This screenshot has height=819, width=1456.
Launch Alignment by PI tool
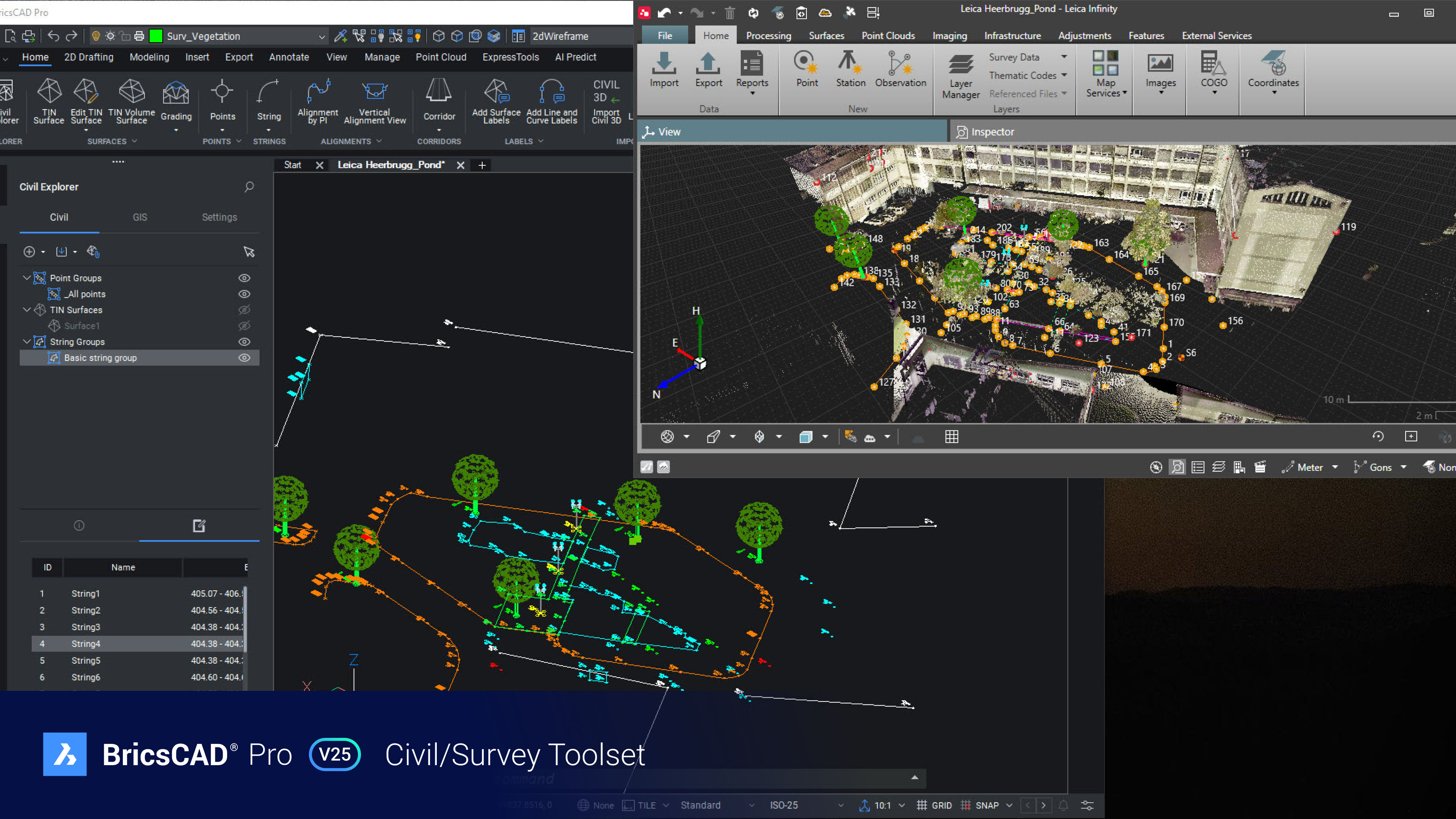[x=318, y=102]
